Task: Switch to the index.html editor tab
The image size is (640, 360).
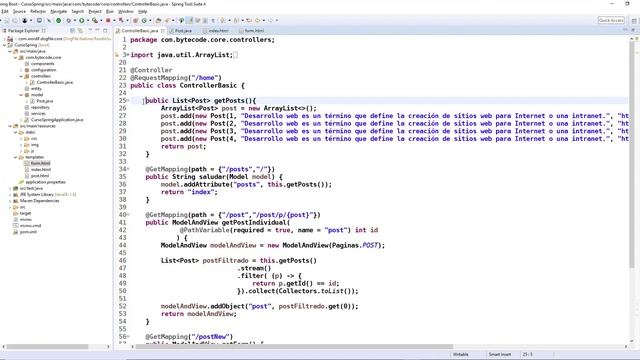Action: (x=218, y=31)
